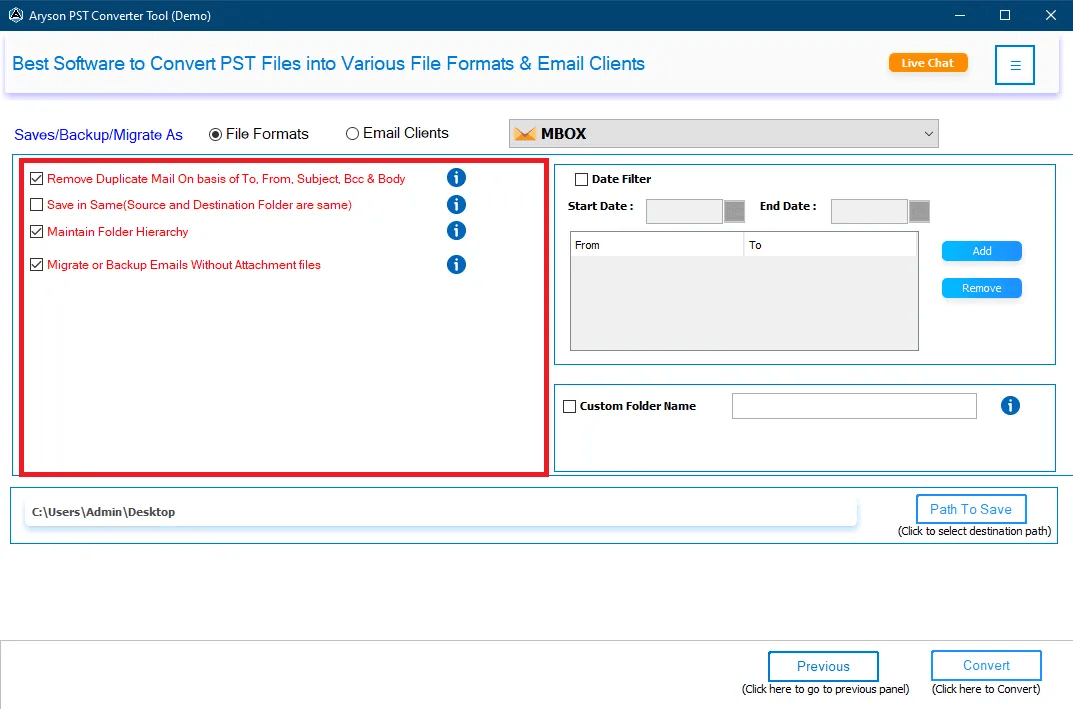1073x709 pixels.
Task: Click info icon beside Migrate Without Attachment
Action: point(456,265)
